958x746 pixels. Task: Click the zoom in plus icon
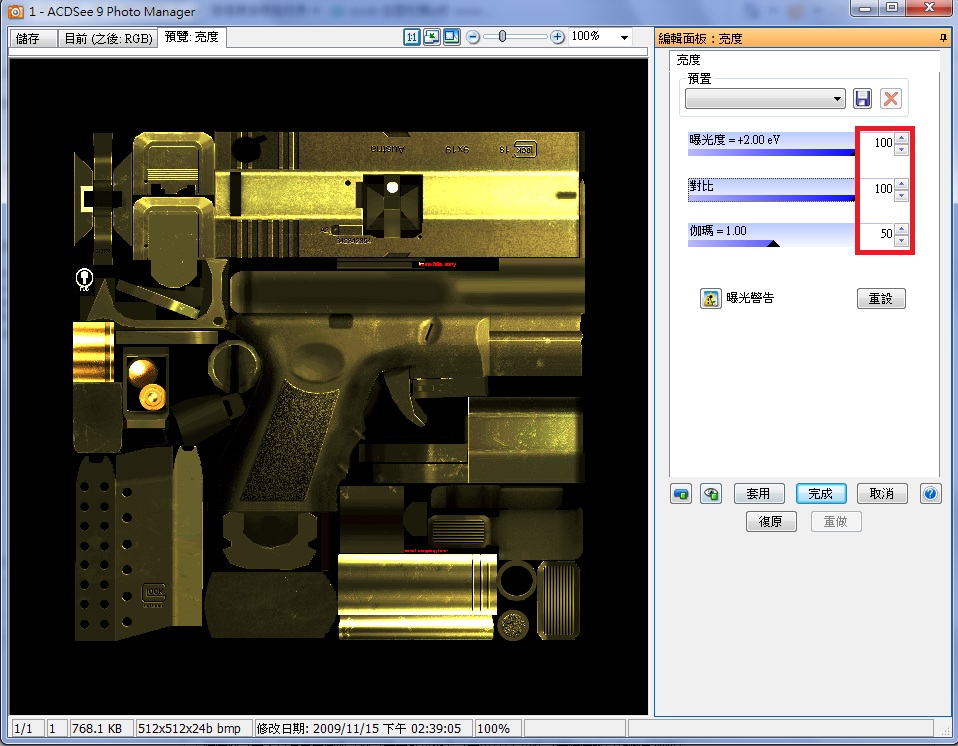click(557, 37)
